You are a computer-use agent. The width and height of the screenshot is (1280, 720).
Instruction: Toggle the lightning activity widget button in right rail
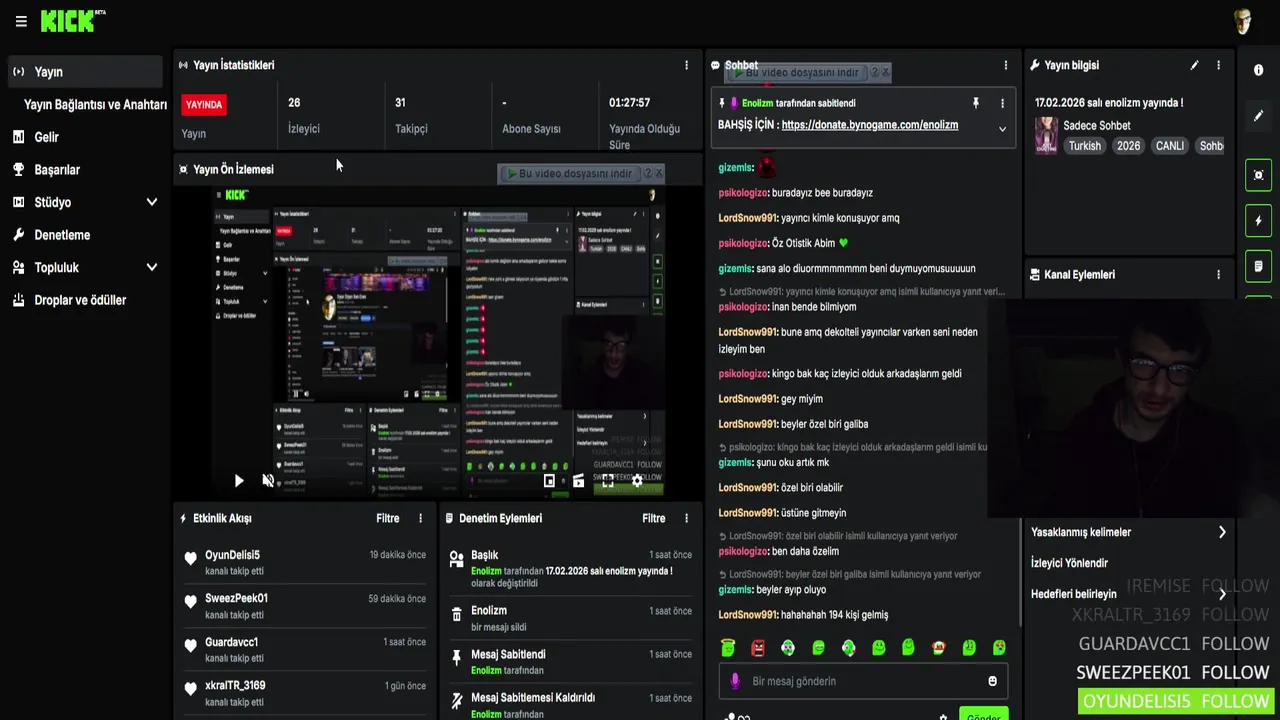coord(1258,221)
